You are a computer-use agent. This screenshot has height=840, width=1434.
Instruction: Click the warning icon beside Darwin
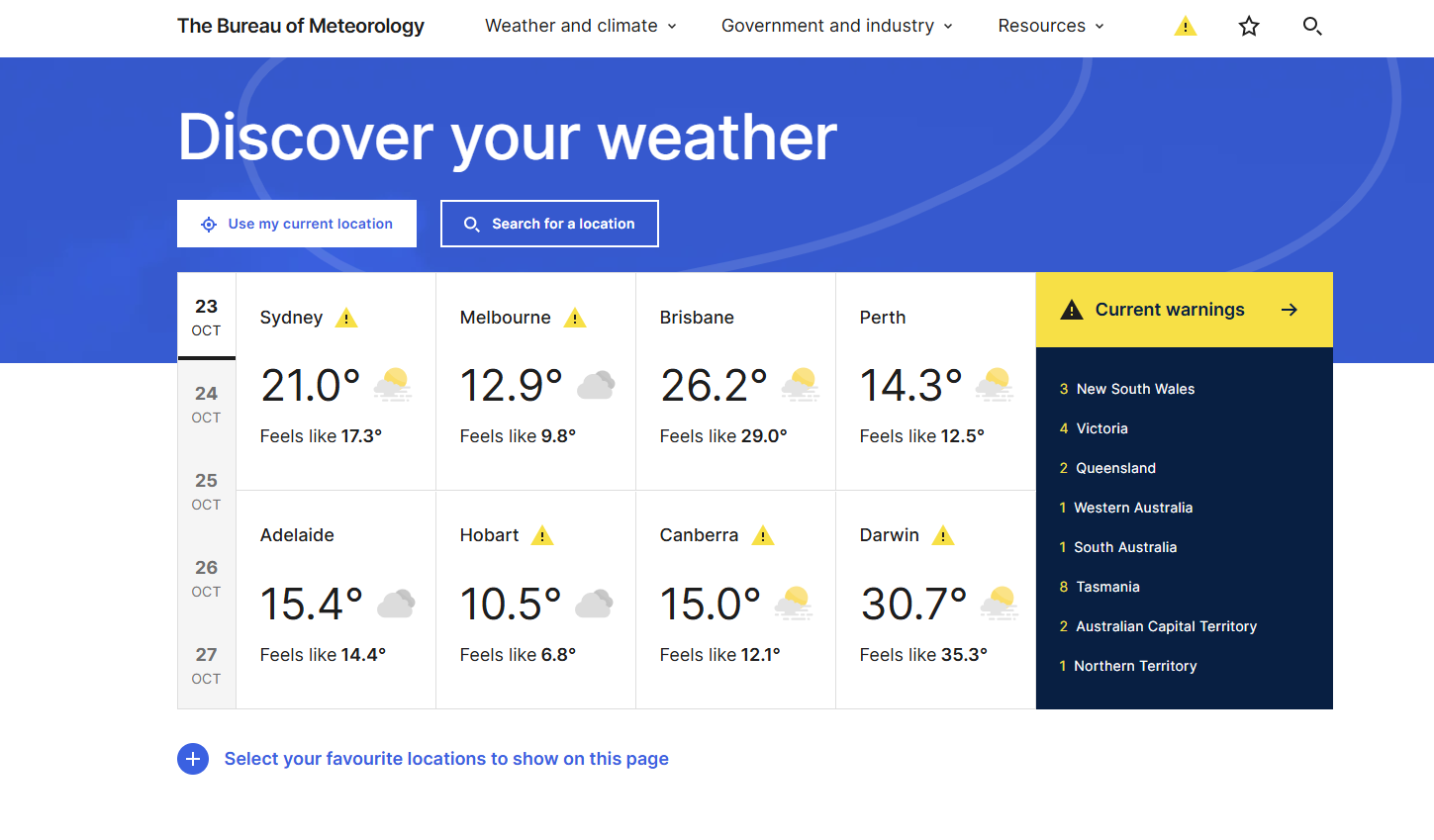[943, 535]
